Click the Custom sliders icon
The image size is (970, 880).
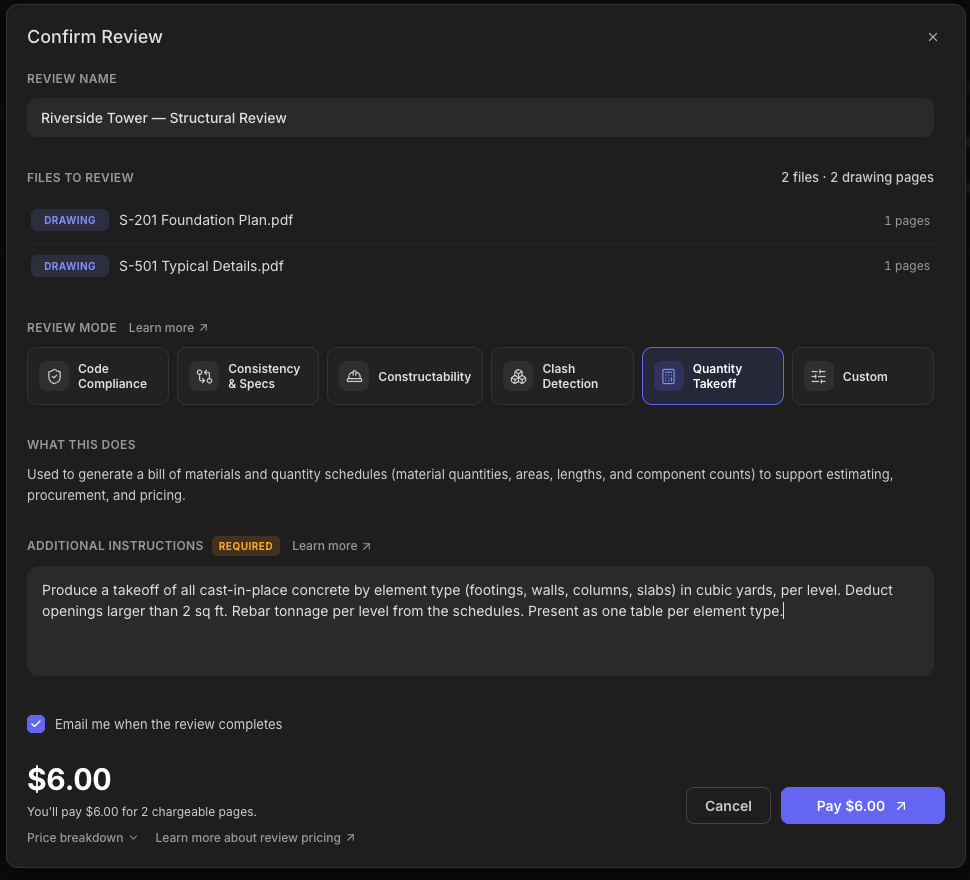(x=818, y=376)
